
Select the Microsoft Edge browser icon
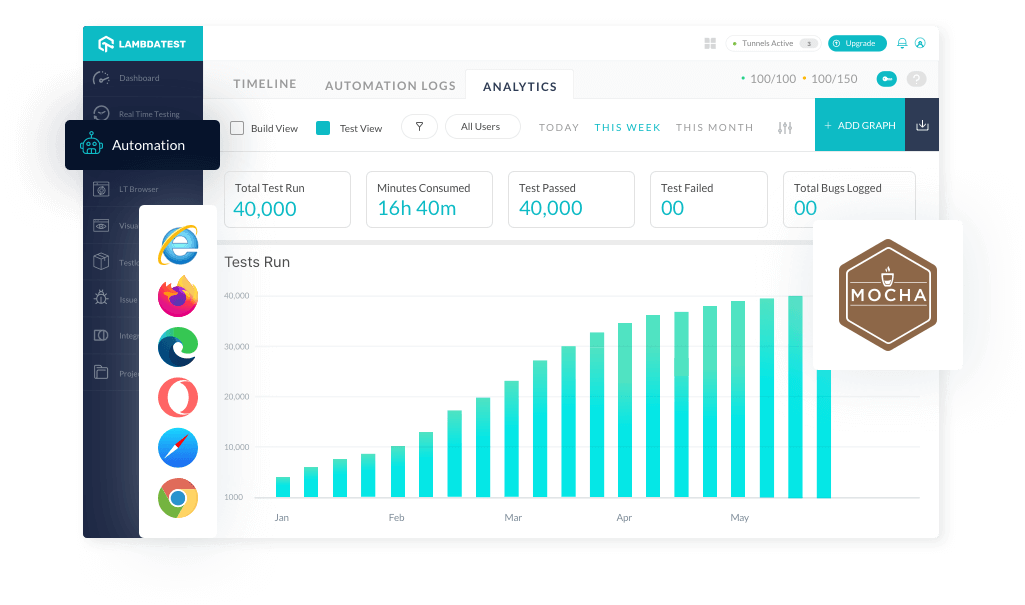(178, 347)
